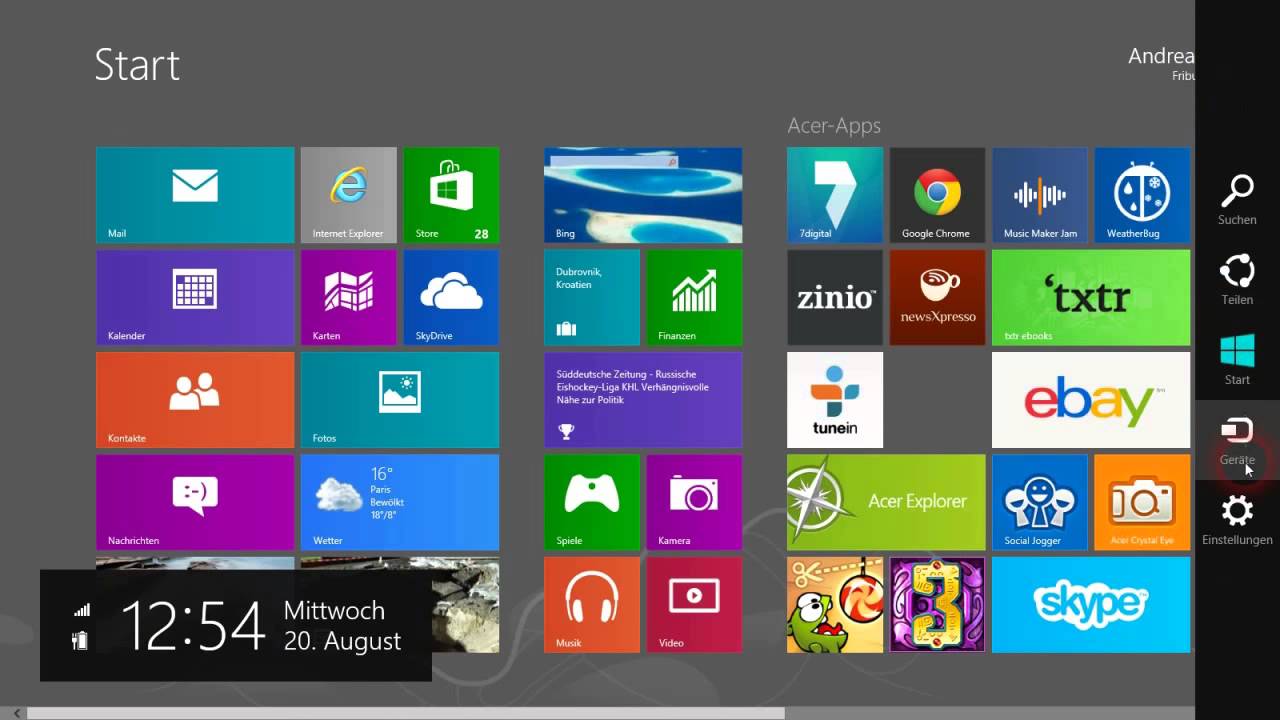Open the Spiele games tile

tap(592, 503)
